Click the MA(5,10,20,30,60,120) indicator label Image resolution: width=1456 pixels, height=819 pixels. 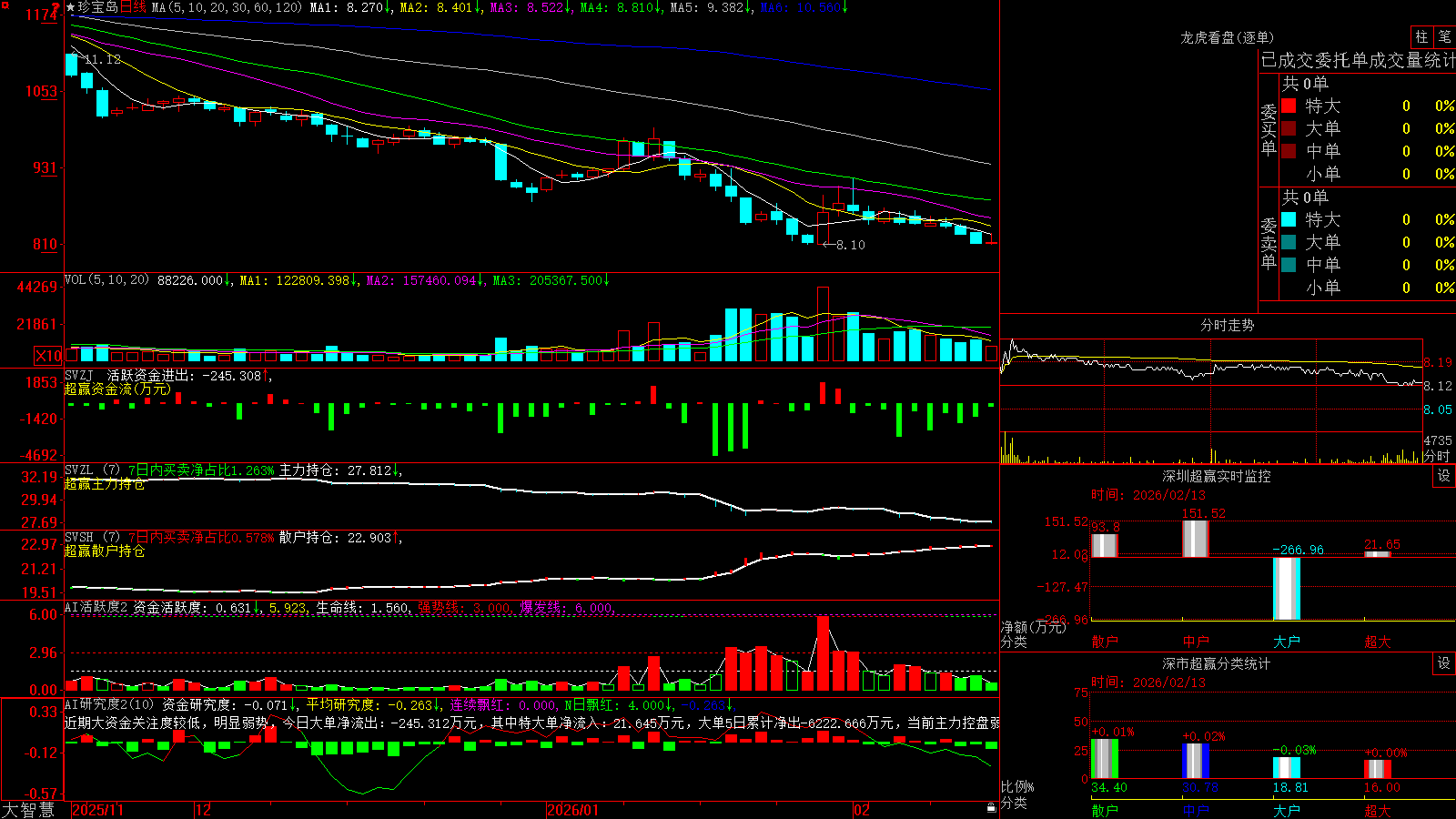click(227, 7)
